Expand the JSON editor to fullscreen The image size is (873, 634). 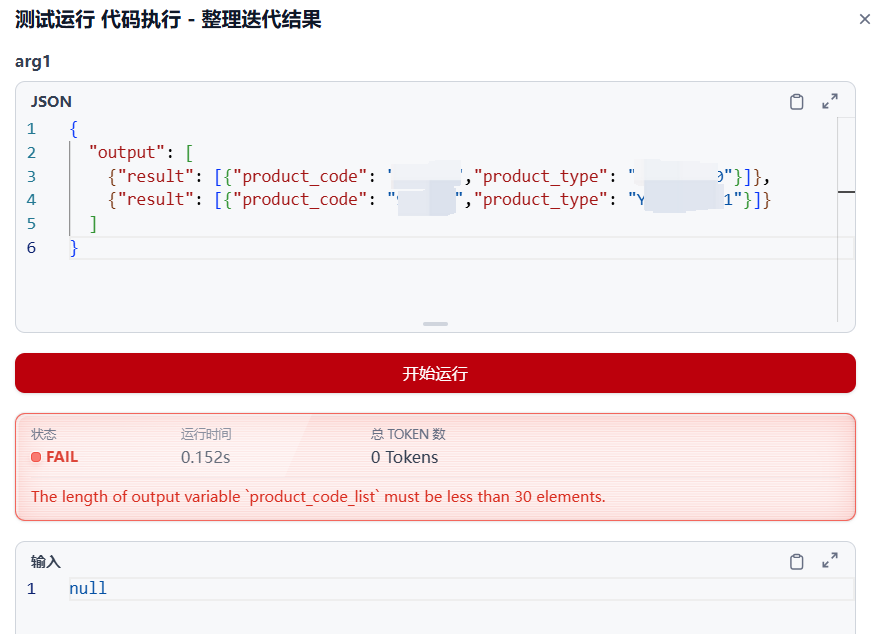coord(829,101)
